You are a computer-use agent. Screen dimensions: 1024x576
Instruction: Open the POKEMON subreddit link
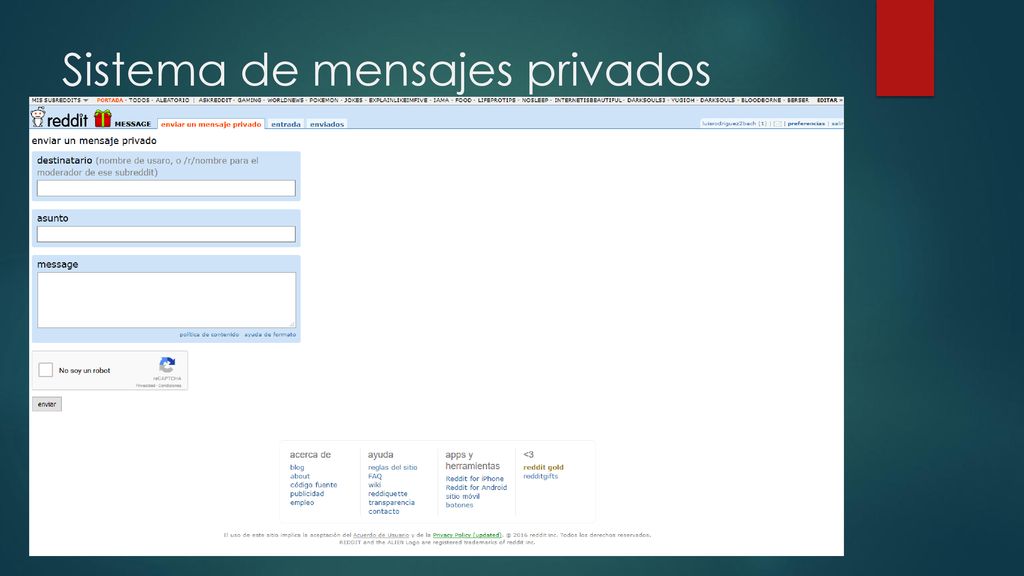click(x=324, y=101)
